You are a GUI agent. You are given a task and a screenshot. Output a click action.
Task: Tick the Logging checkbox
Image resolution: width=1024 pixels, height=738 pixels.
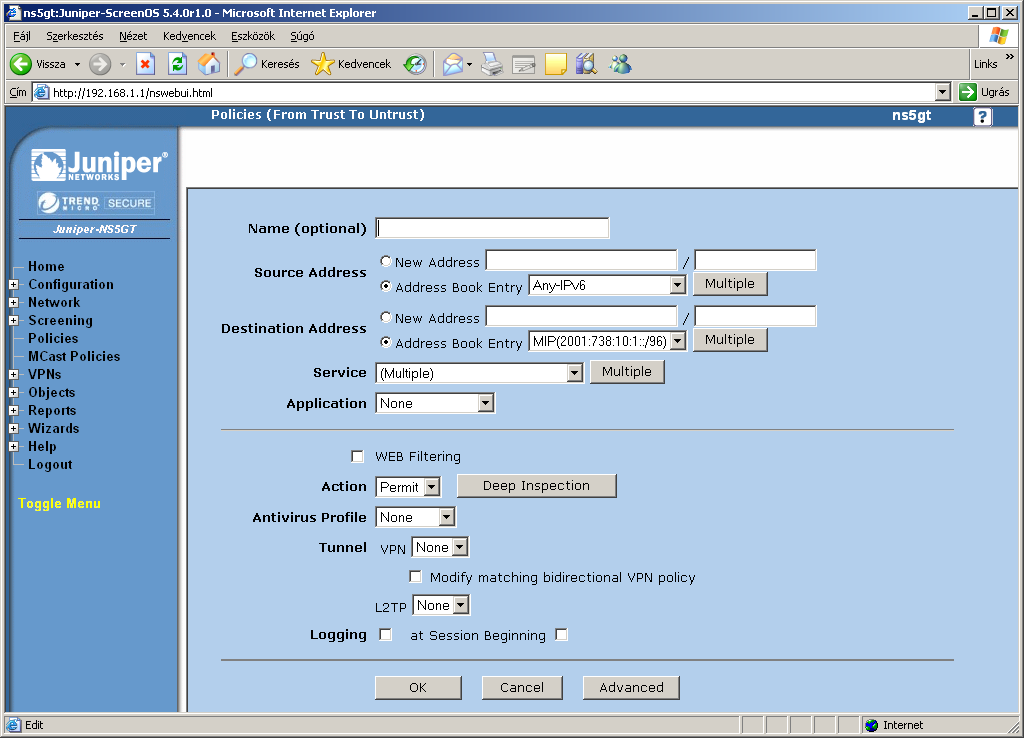click(x=386, y=635)
